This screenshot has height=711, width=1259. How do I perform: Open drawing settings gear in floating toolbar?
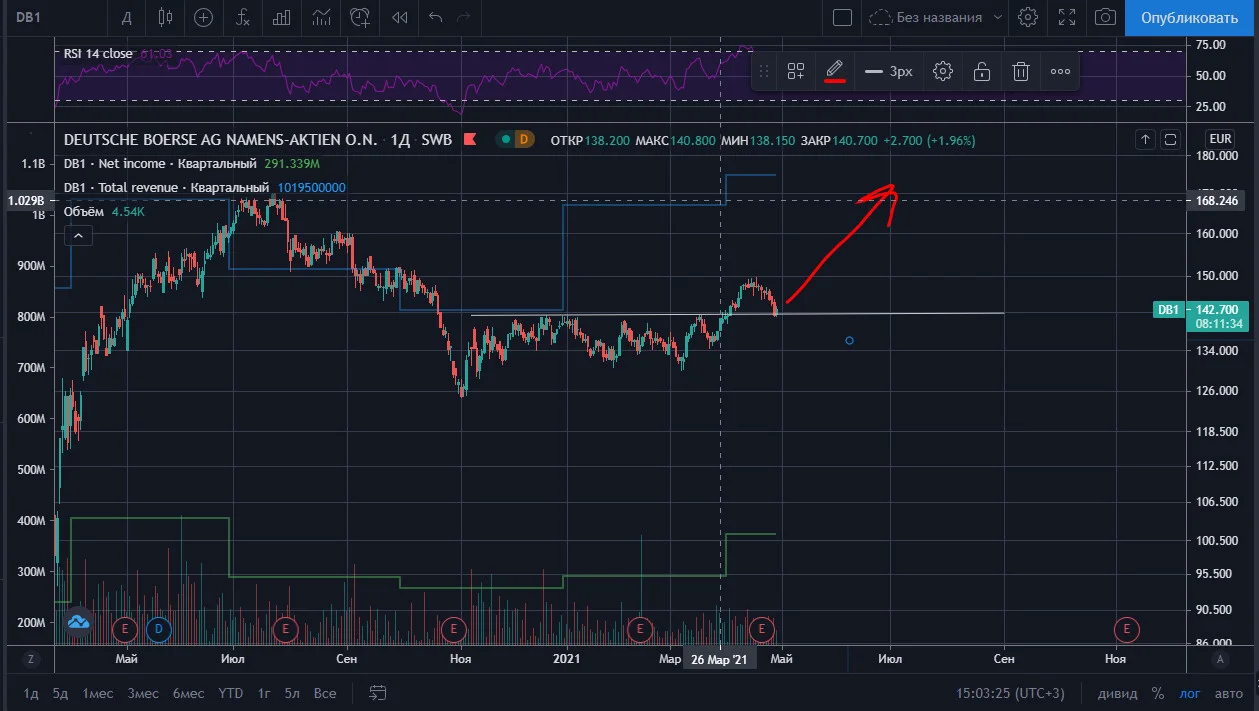(943, 71)
